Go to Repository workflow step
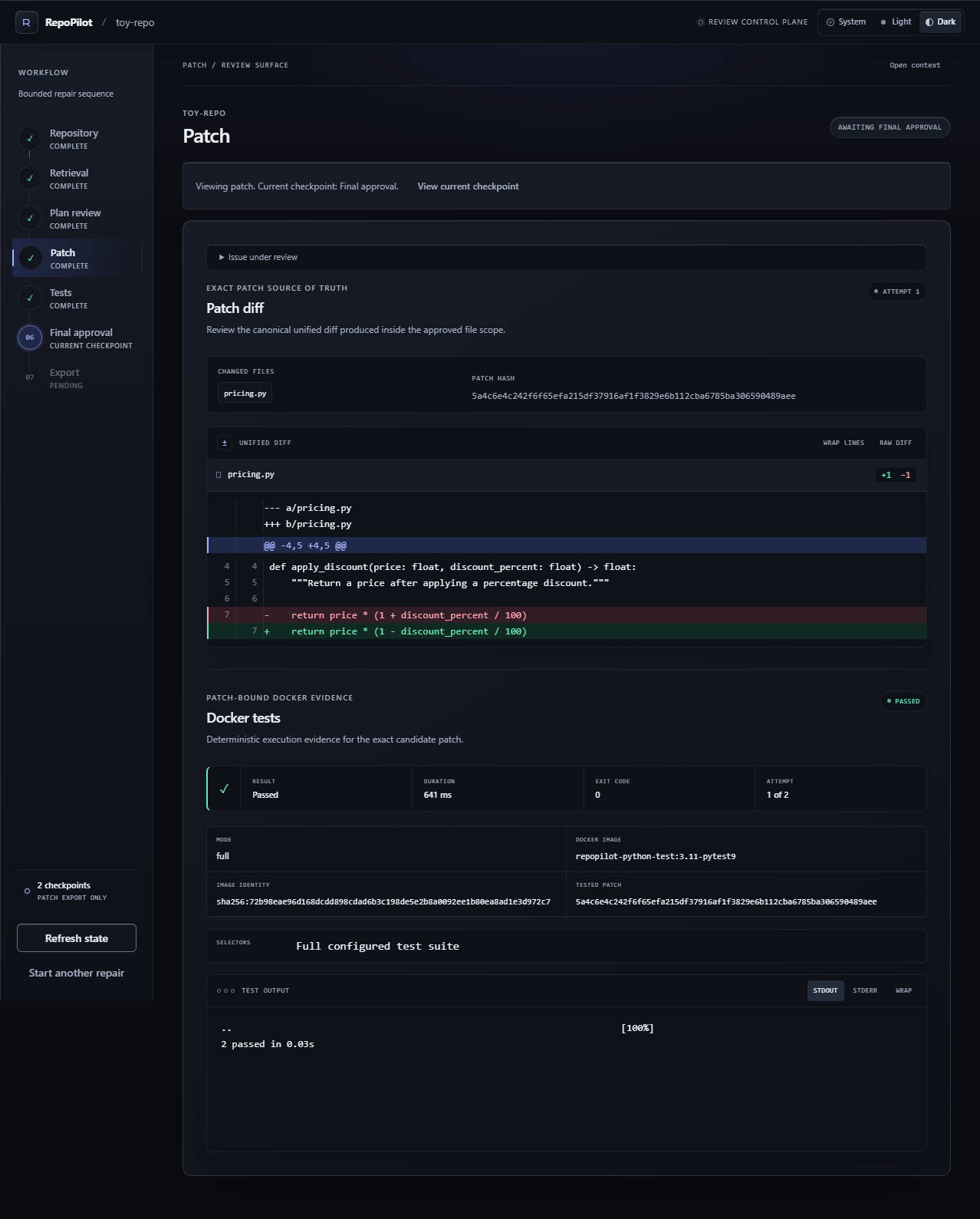980x1219 pixels. click(x=77, y=138)
